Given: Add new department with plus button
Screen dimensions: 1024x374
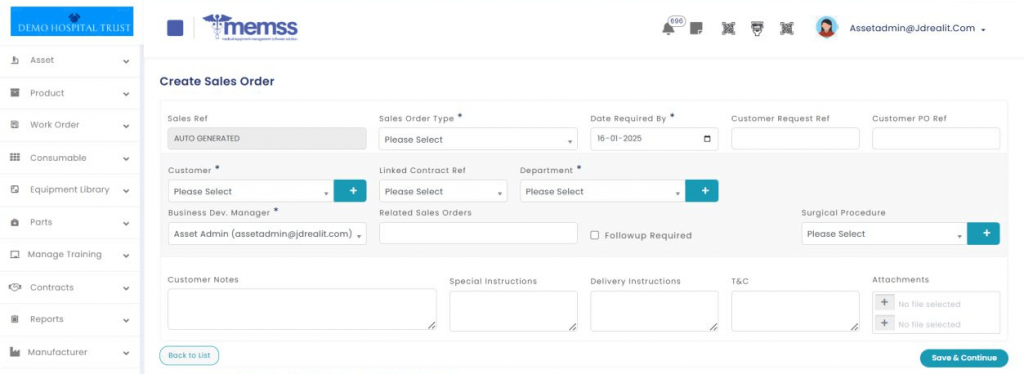Looking at the screenshot, I should [x=702, y=191].
